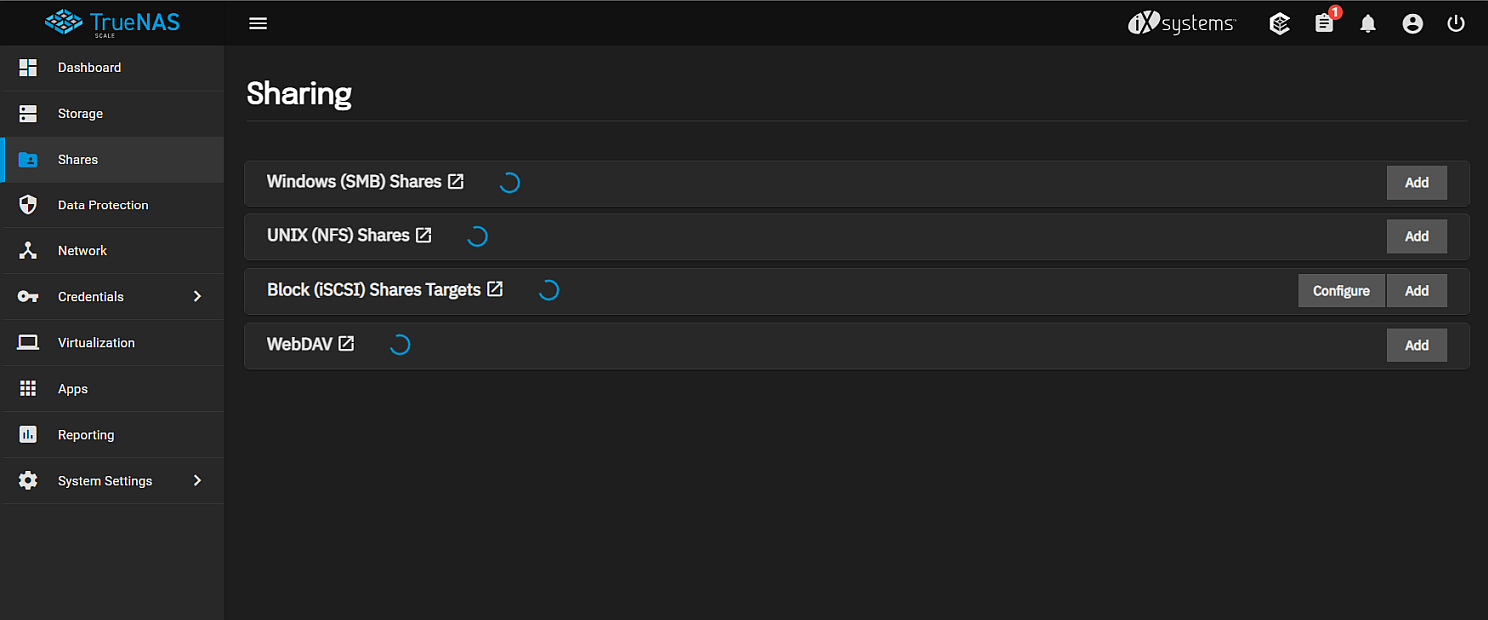This screenshot has height=620, width=1488.
Task: Expand the Credentials submenu chevron
Action: click(x=197, y=296)
